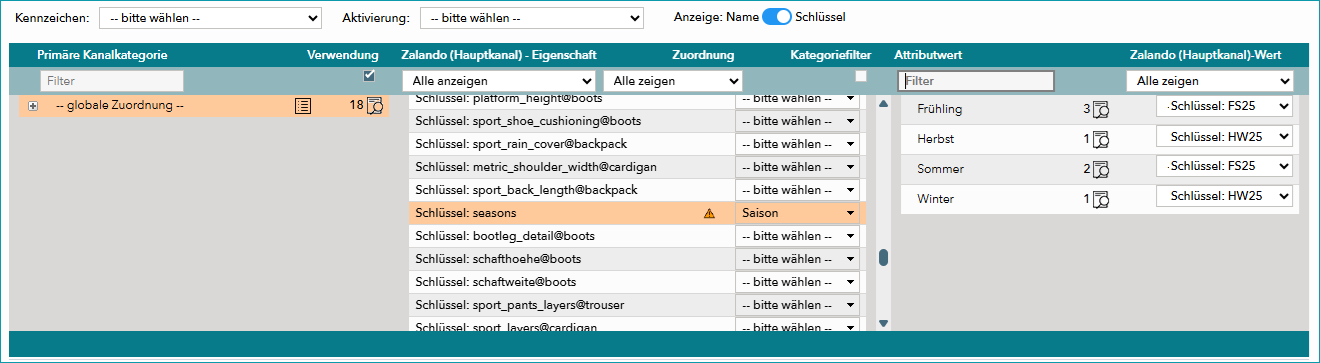Open assignment dropdown for schaftweite@boots
This screenshot has height=363, width=1320.
[798, 282]
